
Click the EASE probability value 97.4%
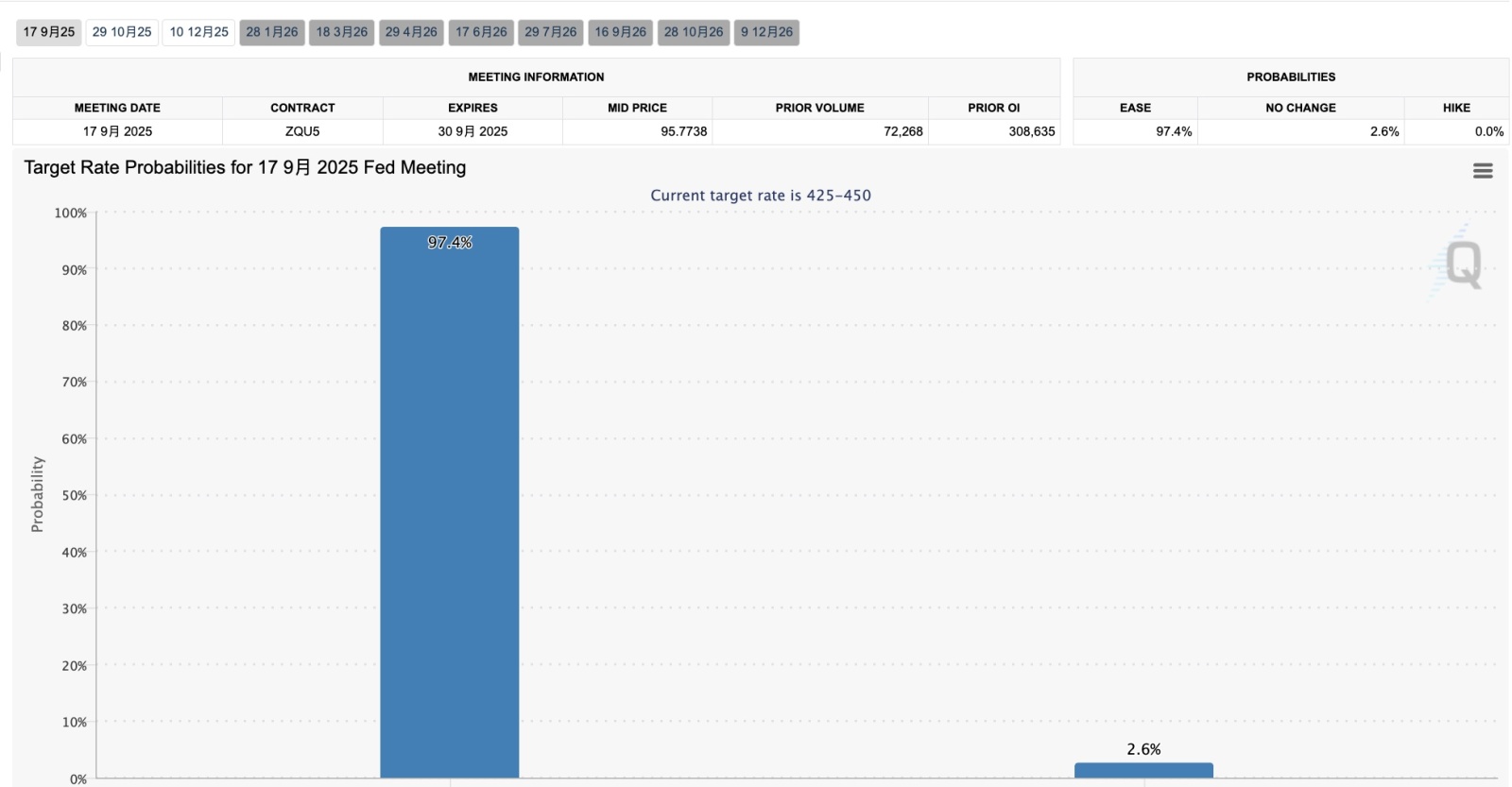coord(1174,131)
